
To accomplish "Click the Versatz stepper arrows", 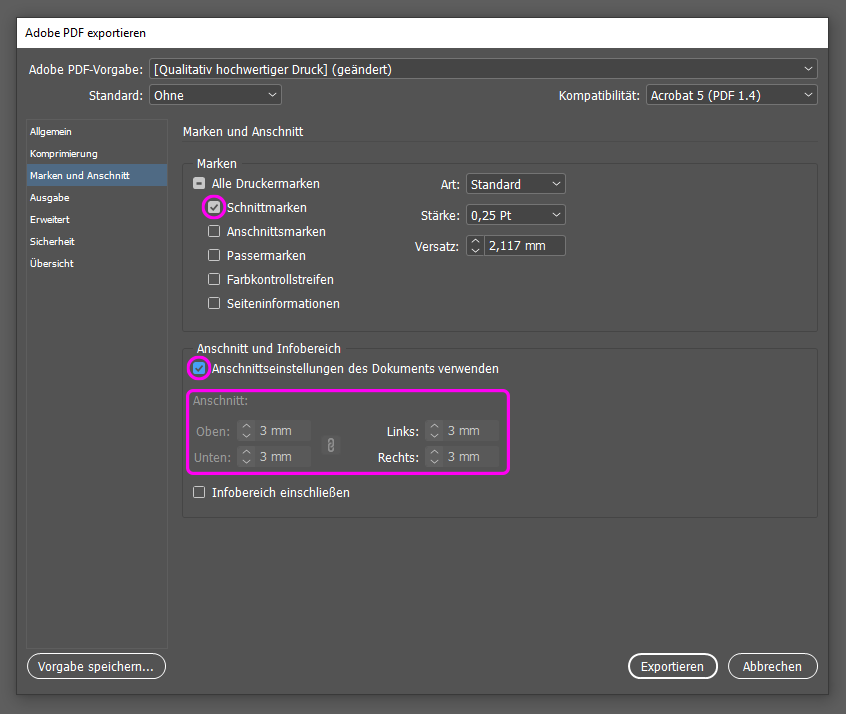I will click(x=475, y=246).
